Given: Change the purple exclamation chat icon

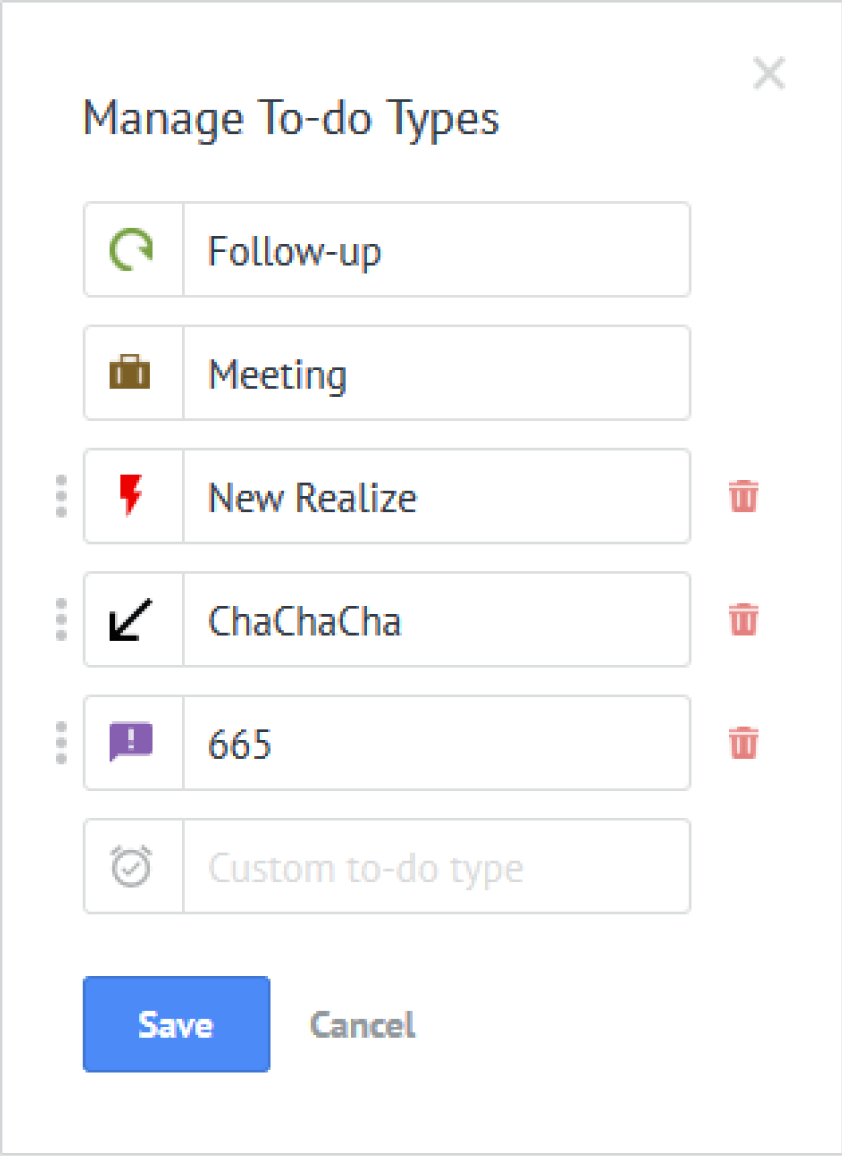Looking at the screenshot, I should click(x=131, y=742).
